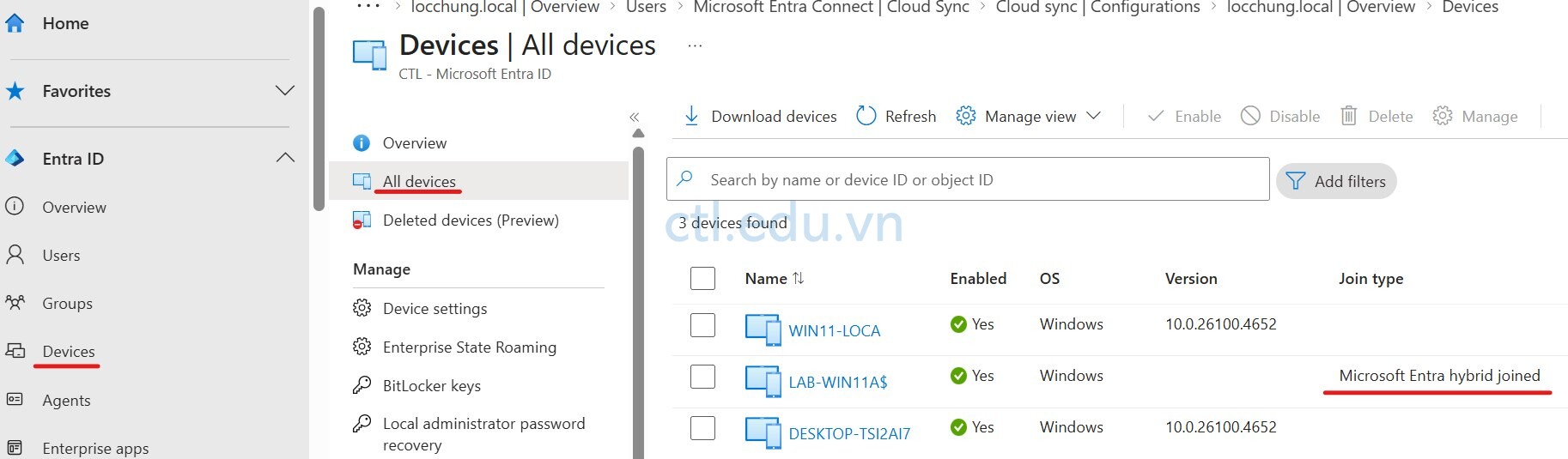Viewport: 1568px width, 459px height.
Task: Click the Manage view gear icon
Action: [x=966, y=116]
